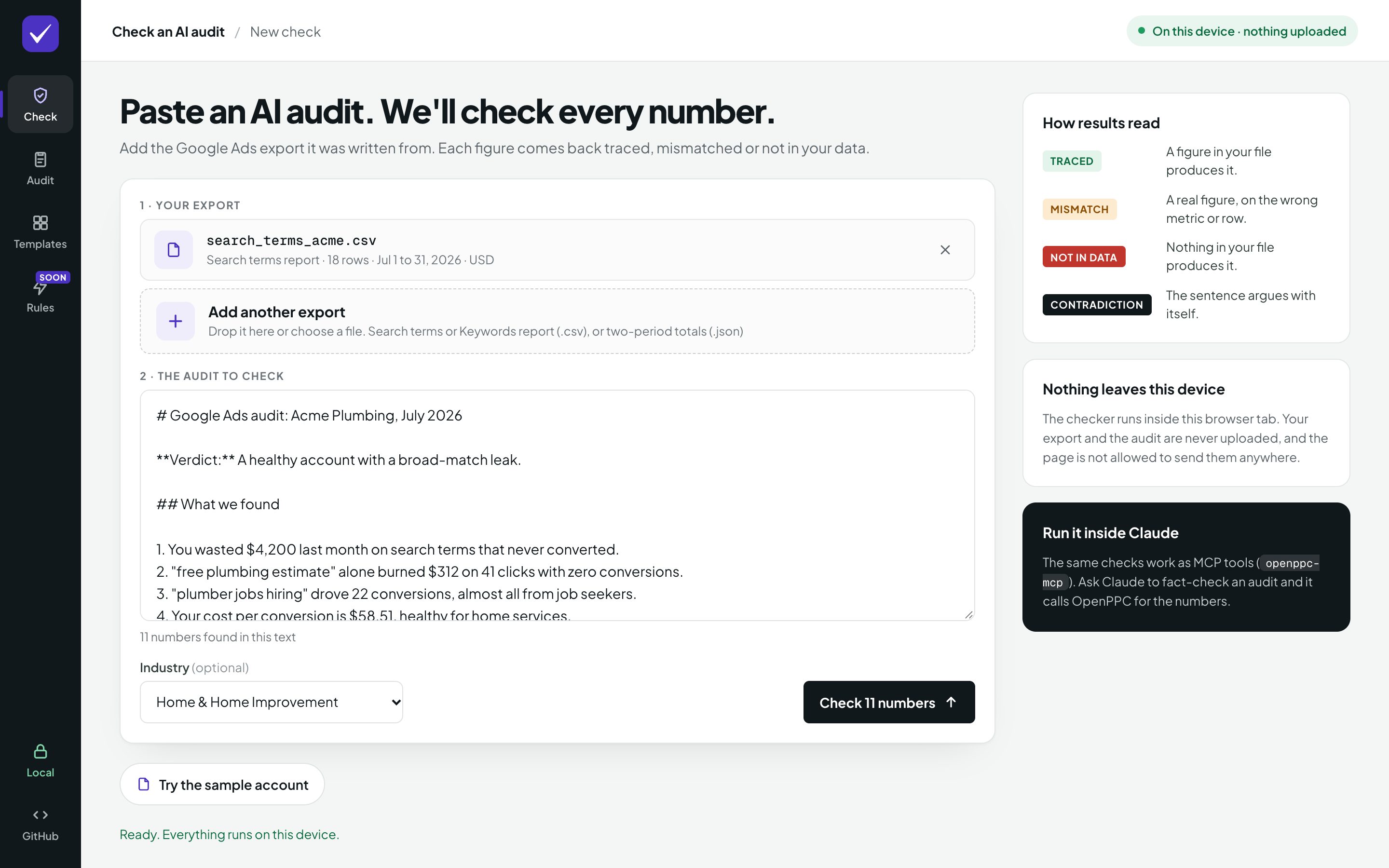This screenshot has height=868, width=1389.
Task: Click the purple checkmark app logo
Action: (40, 34)
